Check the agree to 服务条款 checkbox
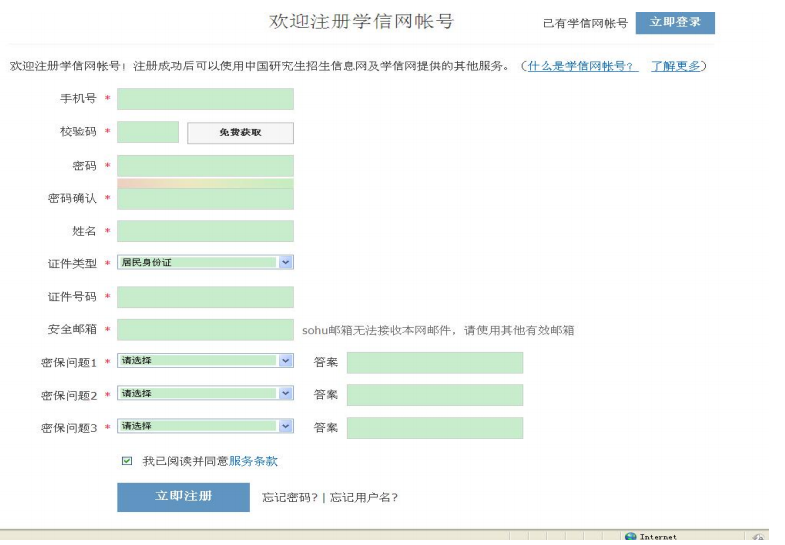 point(127,461)
